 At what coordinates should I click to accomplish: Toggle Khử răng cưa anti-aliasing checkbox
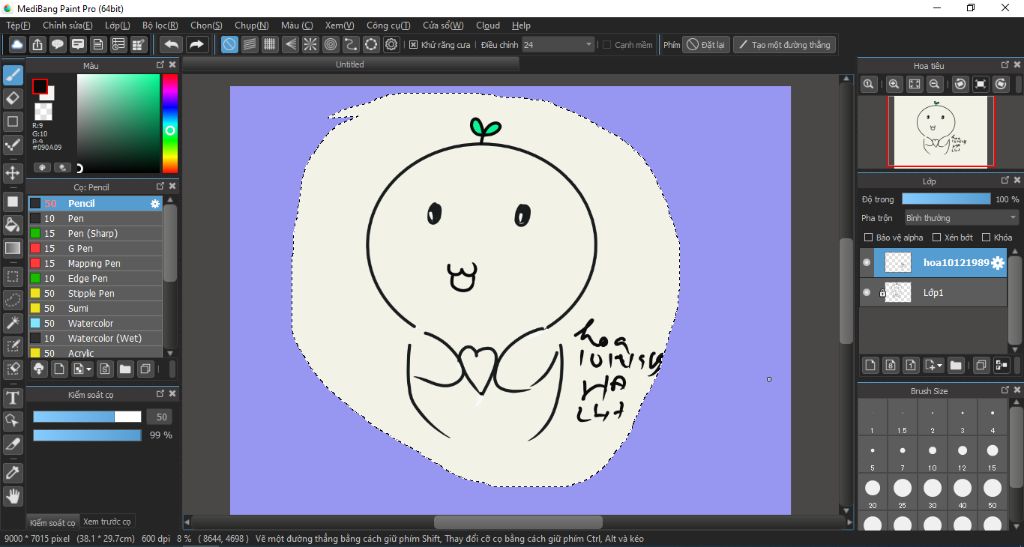tap(413, 45)
